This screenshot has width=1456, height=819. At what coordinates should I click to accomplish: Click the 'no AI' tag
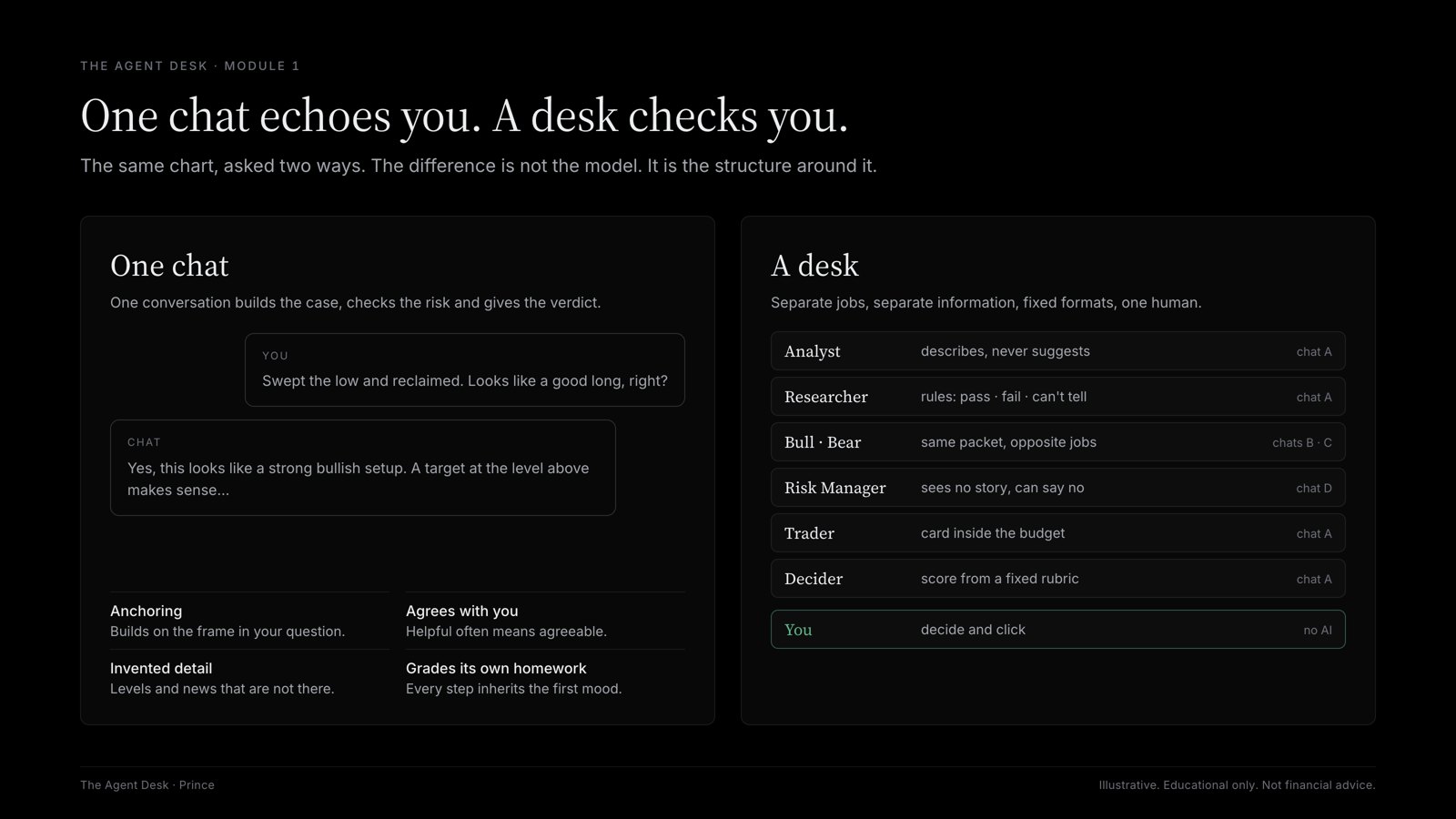[x=1317, y=631]
